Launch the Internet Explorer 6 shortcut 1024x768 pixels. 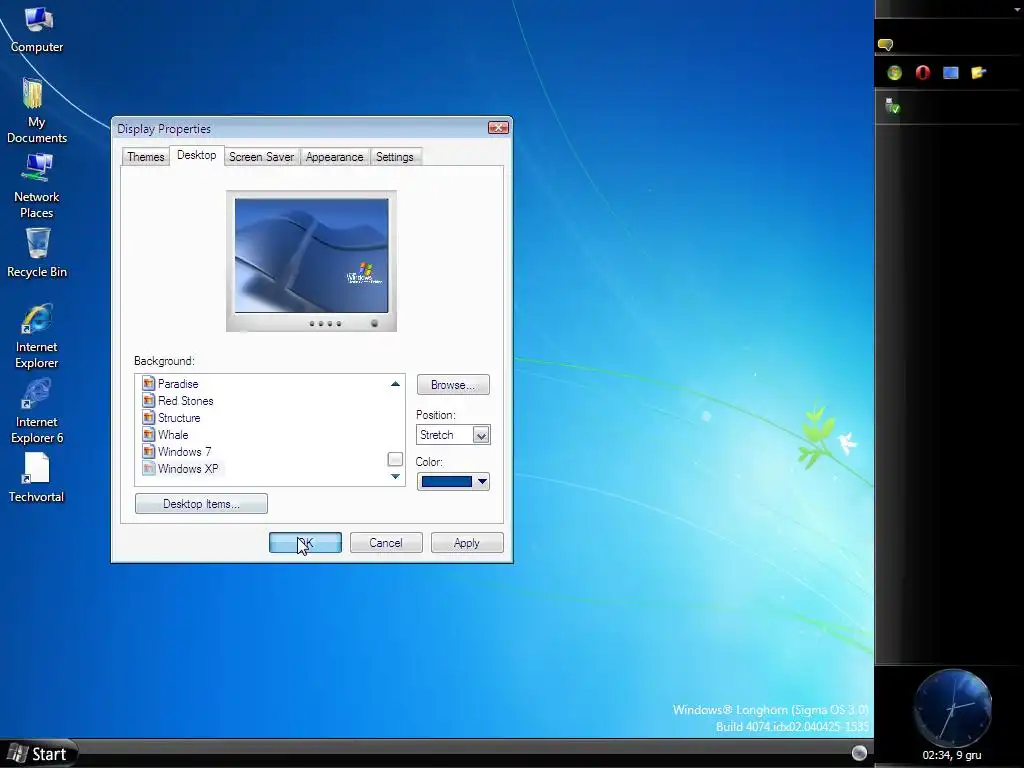point(37,411)
